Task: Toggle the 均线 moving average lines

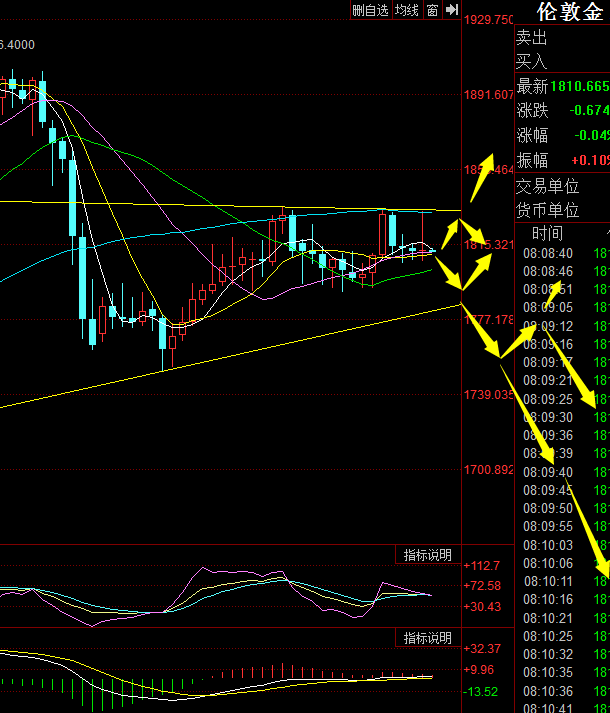Action: coord(406,10)
